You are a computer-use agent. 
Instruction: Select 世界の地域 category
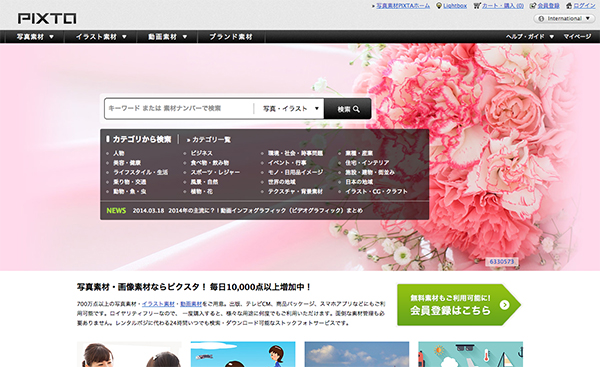tap(282, 182)
